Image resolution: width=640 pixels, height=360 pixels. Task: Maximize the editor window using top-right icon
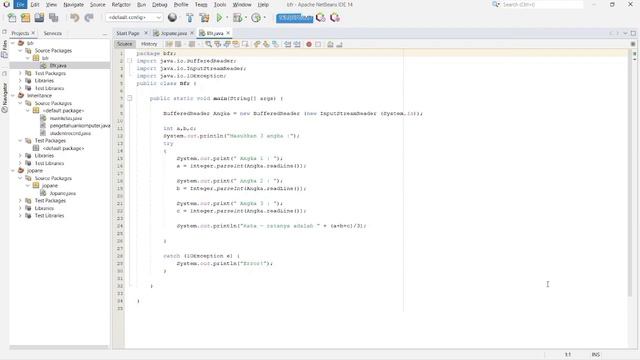[633, 33]
